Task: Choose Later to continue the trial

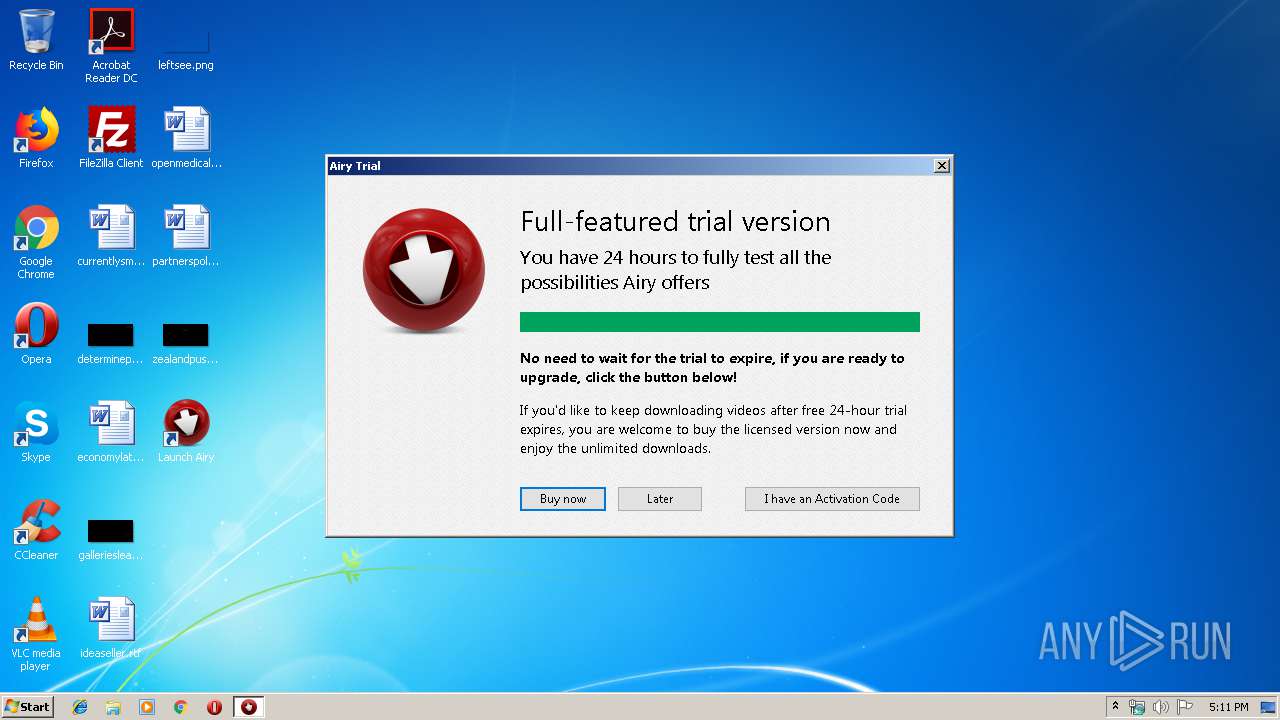Action: click(x=659, y=499)
